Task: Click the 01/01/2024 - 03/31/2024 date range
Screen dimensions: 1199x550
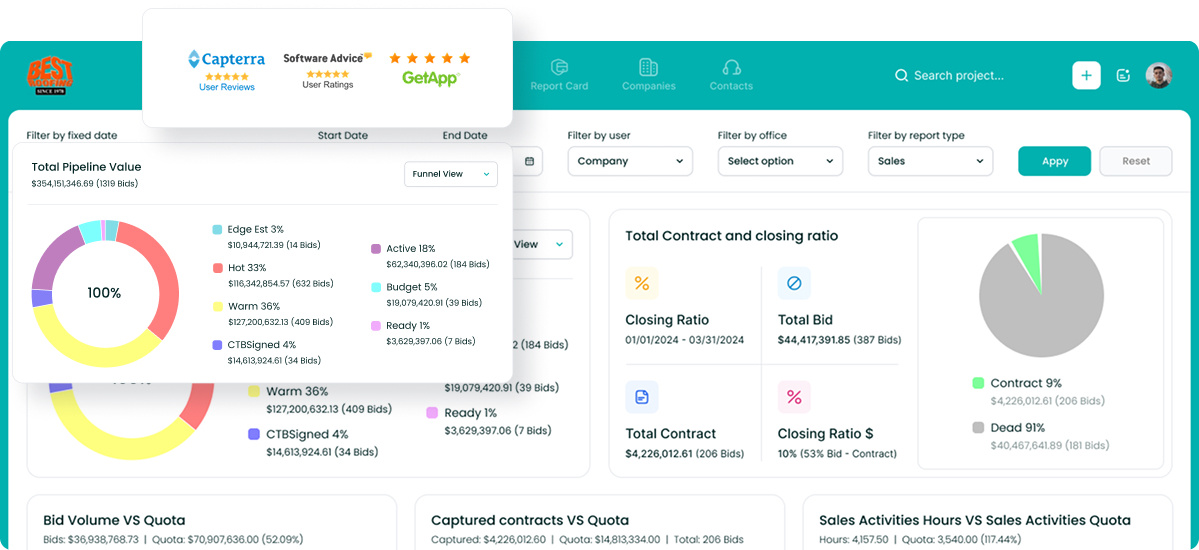Action: click(684, 340)
